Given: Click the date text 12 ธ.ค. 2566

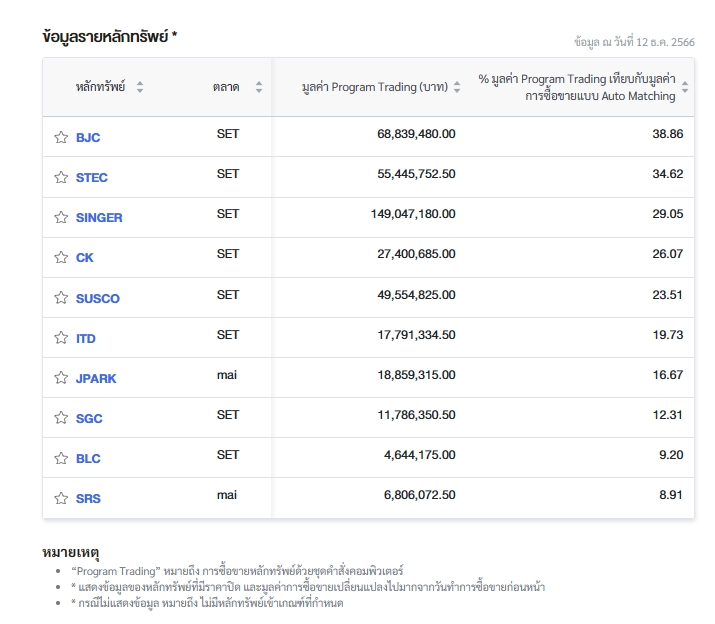Looking at the screenshot, I should pos(665,42).
